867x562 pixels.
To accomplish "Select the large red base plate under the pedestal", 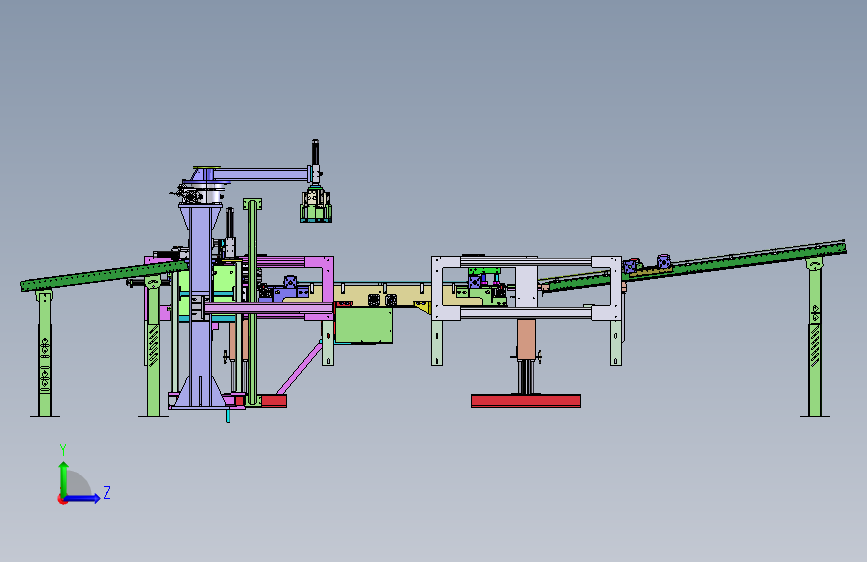I will (526, 401).
